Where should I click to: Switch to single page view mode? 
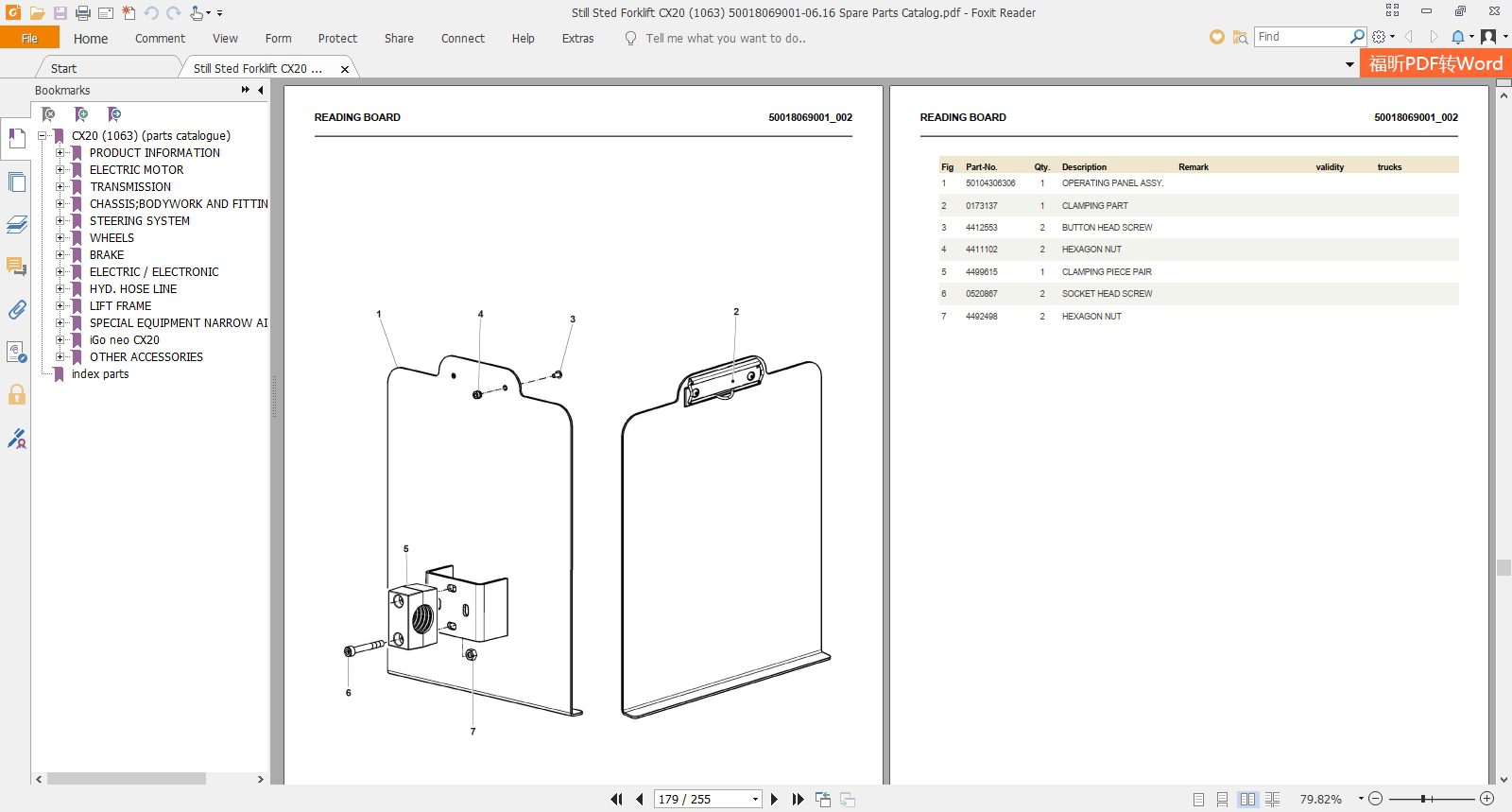coord(1198,800)
